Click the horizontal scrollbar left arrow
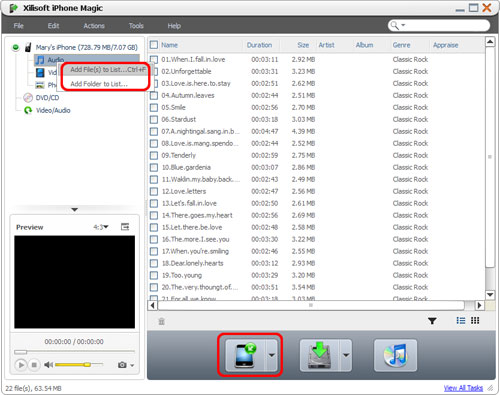This screenshot has height=395, width=500. coord(153,305)
